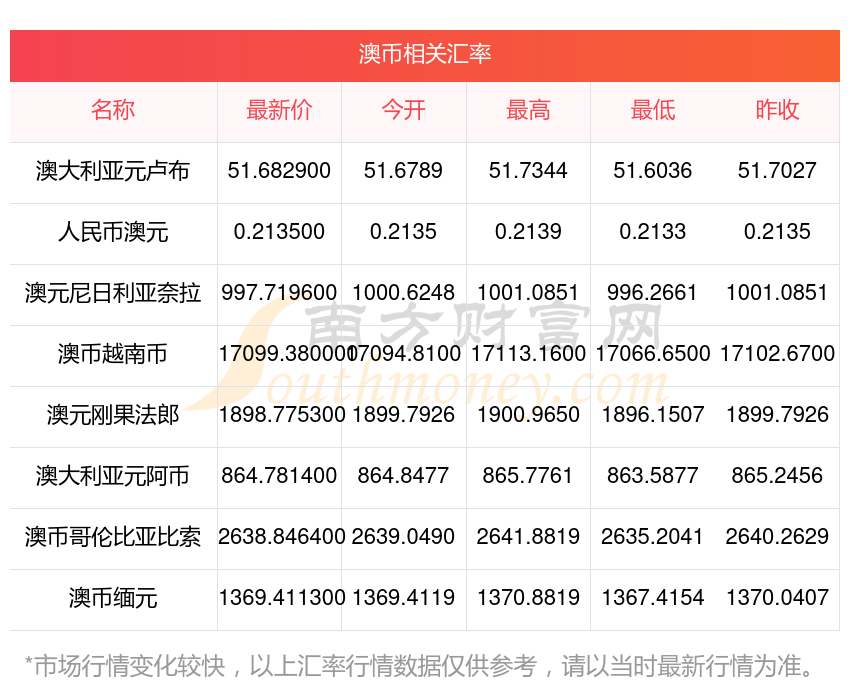Click the value 1898.775300
This screenshot has width=850, height=698.
[x=282, y=415]
